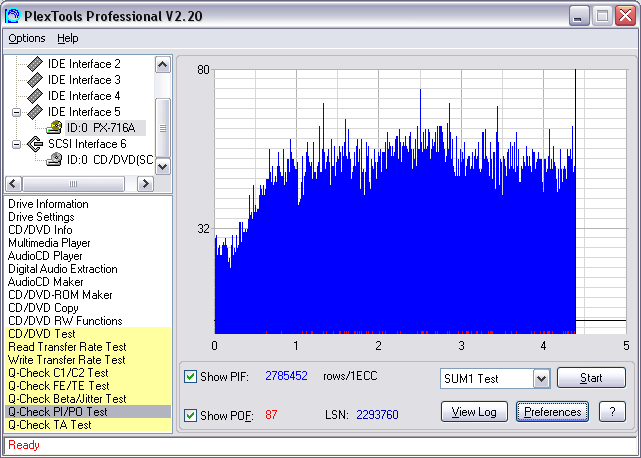Click the tree horizontal scrollbar thumb
The height and width of the screenshot is (458, 641).
[x=74, y=184]
